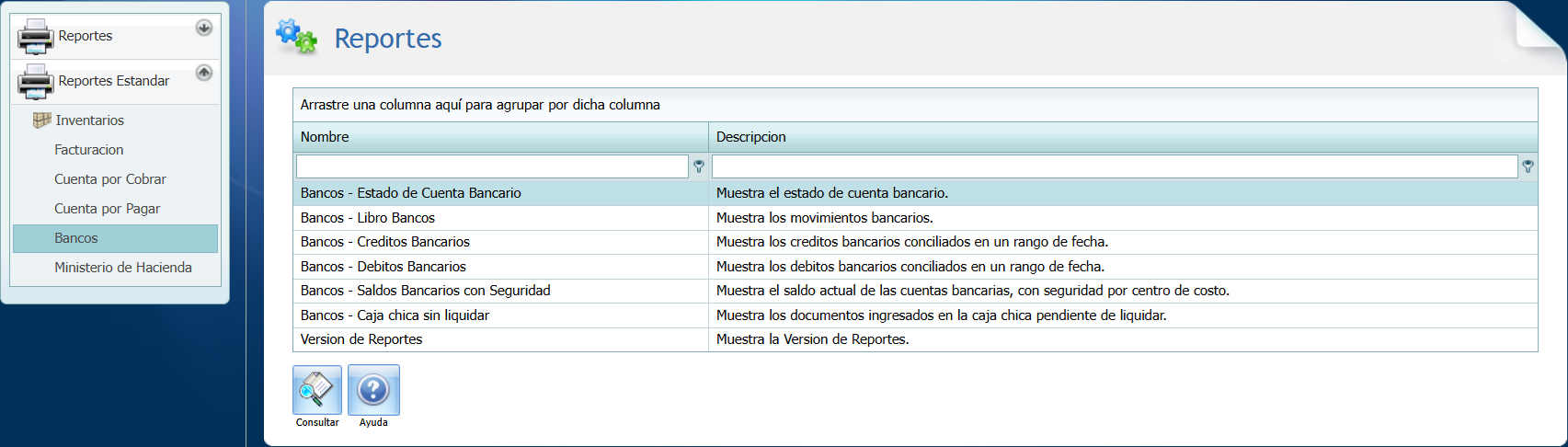Focus the Nombre filter text box
Viewport: 1568px width, 447px height.
pyautogui.click(x=492, y=166)
